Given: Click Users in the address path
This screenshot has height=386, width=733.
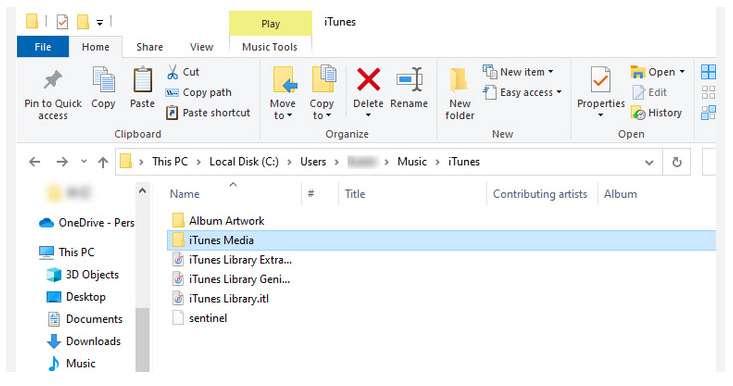Looking at the screenshot, I should pyautogui.click(x=313, y=162).
